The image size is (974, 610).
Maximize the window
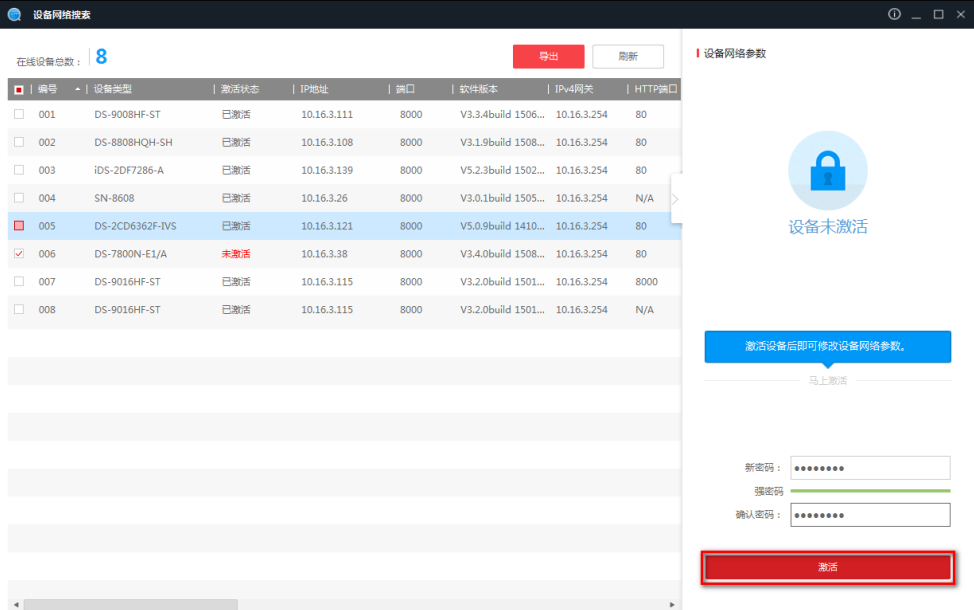tap(939, 14)
